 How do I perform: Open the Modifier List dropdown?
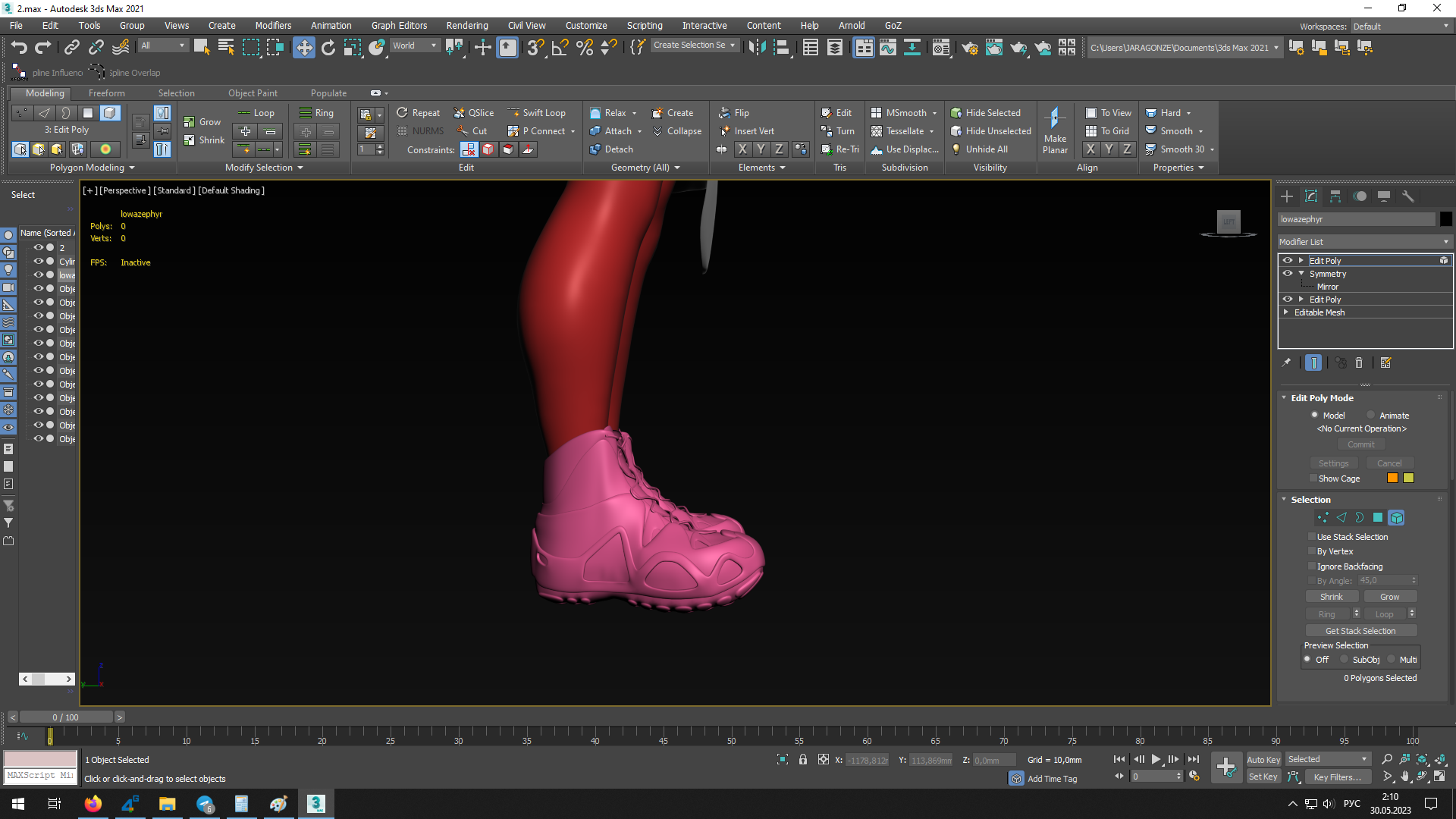tap(1363, 242)
